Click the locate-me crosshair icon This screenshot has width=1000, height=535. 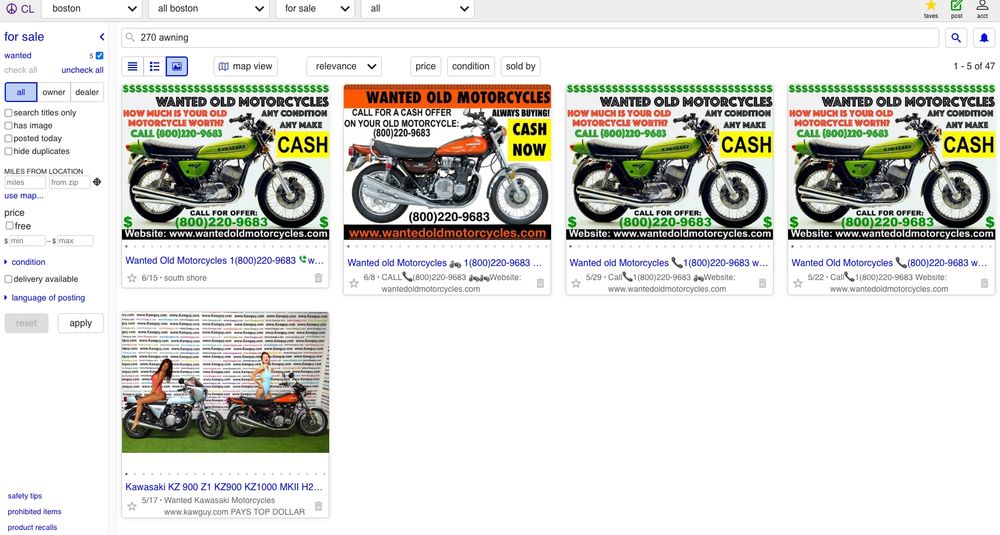pyautogui.click(x=97, y=182)
